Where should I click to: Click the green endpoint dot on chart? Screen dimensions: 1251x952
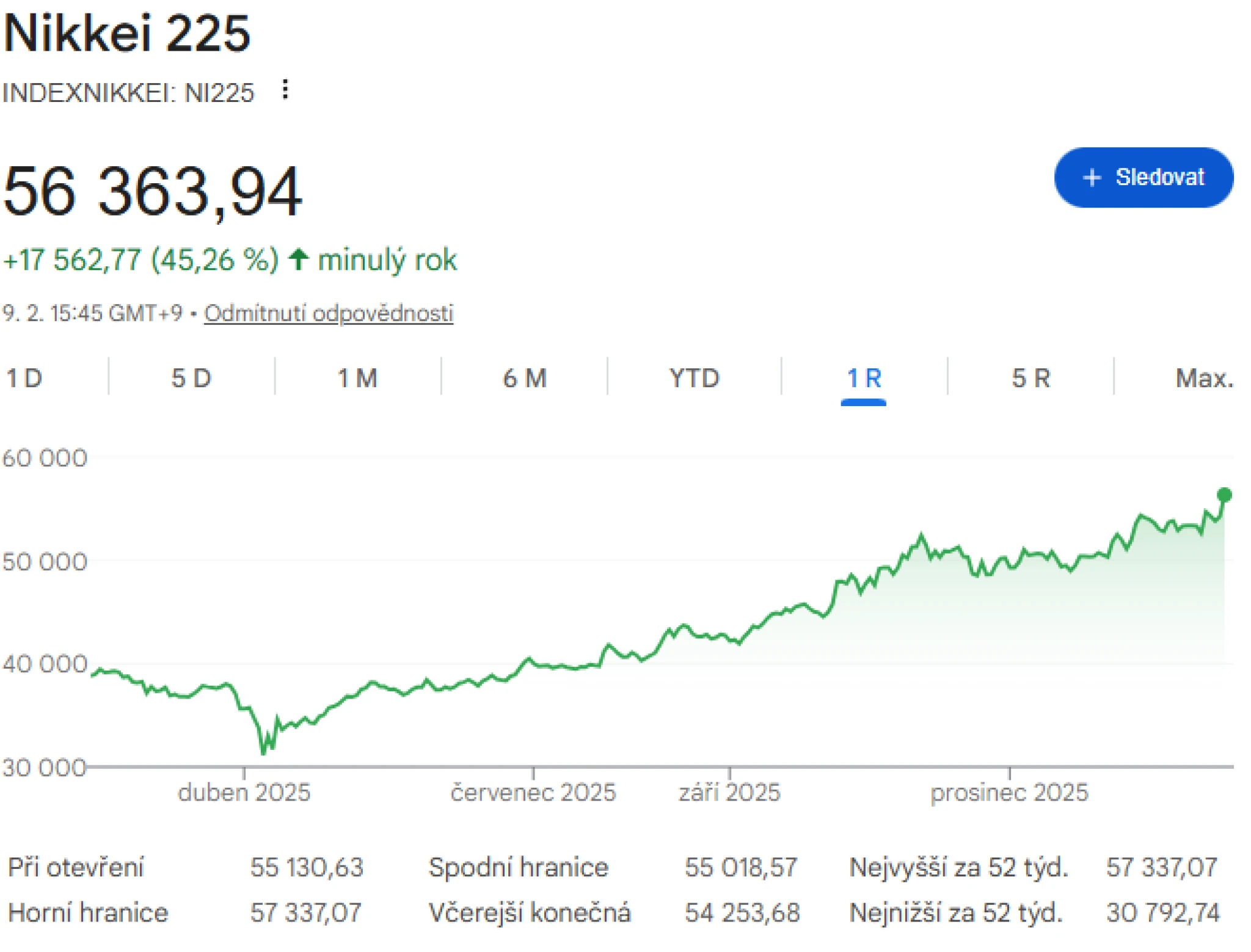pyautogui.click(x=1224, y=495)
